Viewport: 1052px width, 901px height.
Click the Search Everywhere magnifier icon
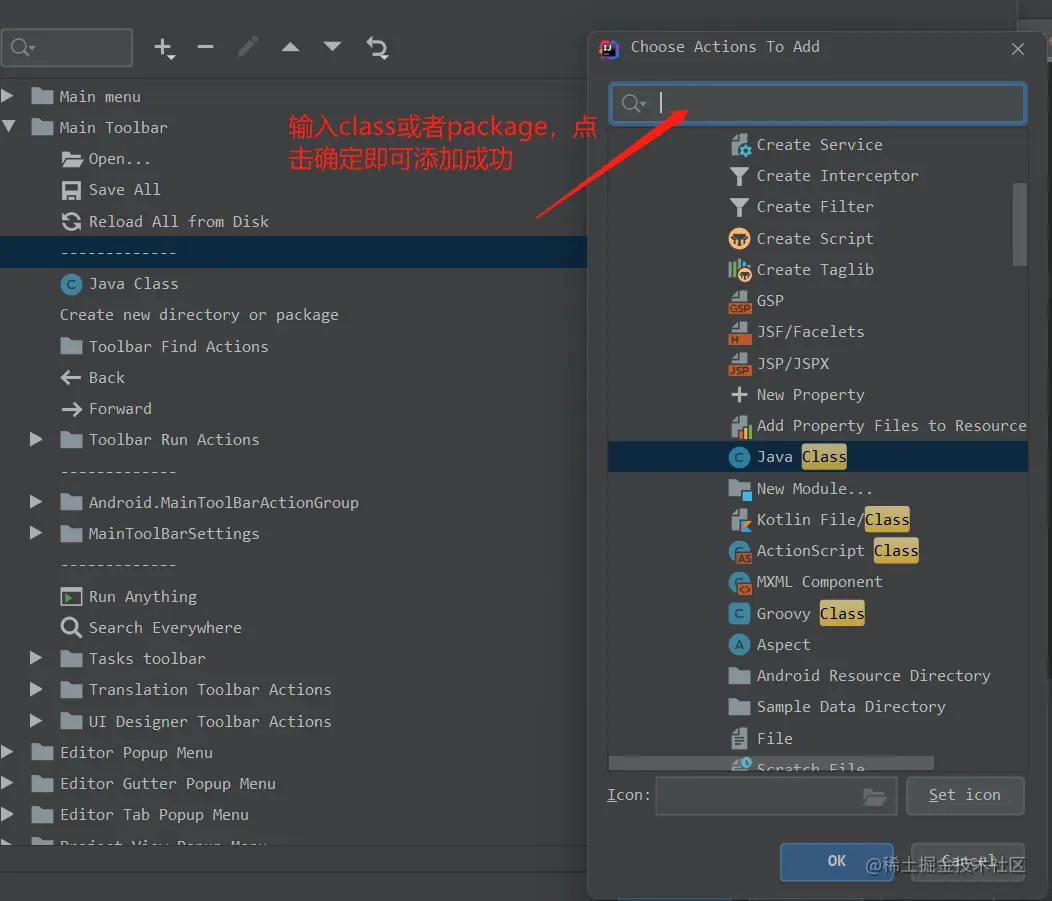(71, 628)
